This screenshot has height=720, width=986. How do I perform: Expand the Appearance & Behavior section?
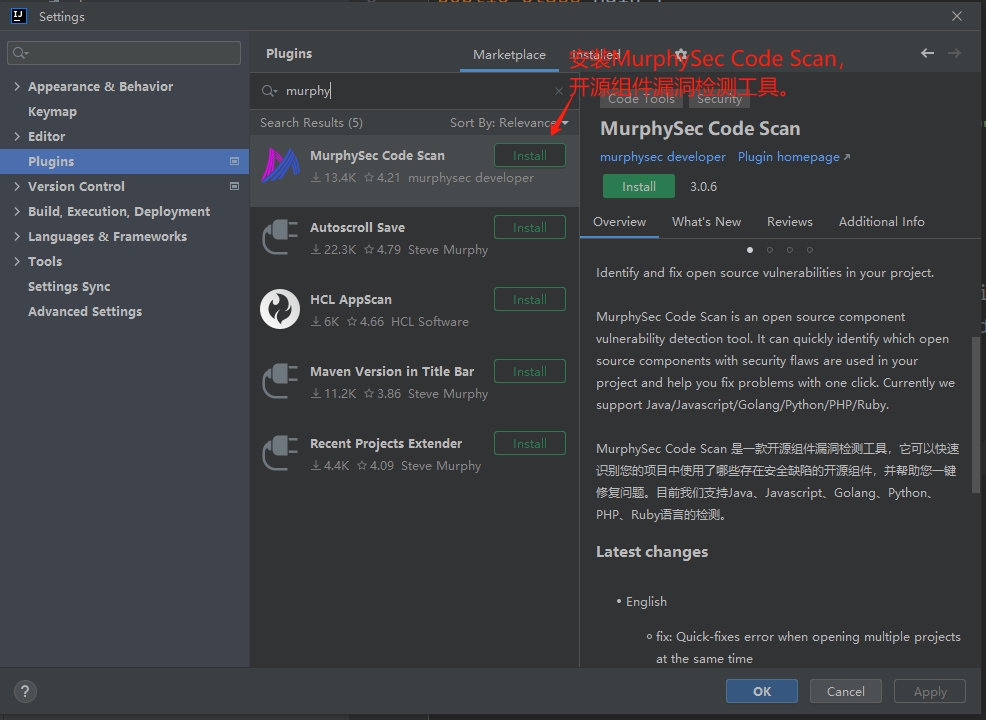click(17, 86)
